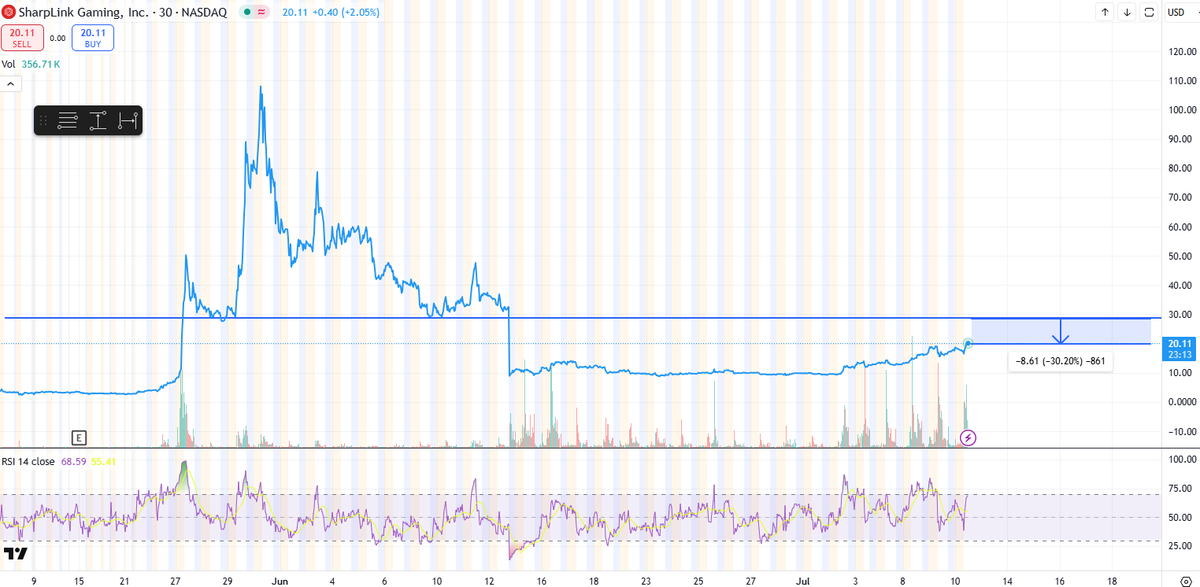The width and height of the screenshot is (1200, 587).
Task: Click the +0.40 (+2.05%) change value
Action: pos(345,12)
